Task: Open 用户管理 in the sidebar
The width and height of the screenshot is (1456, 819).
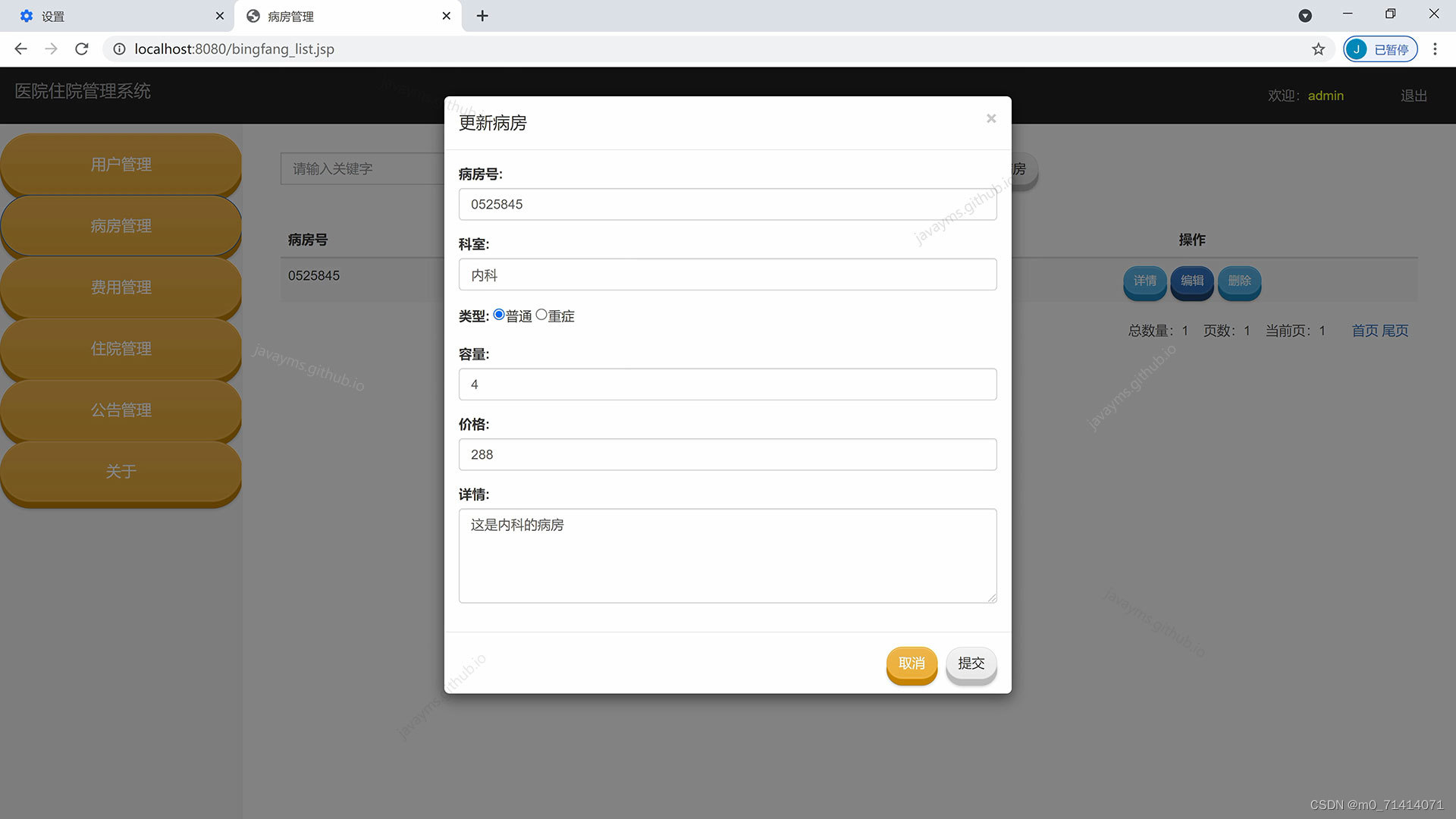Action: point(121,165)
